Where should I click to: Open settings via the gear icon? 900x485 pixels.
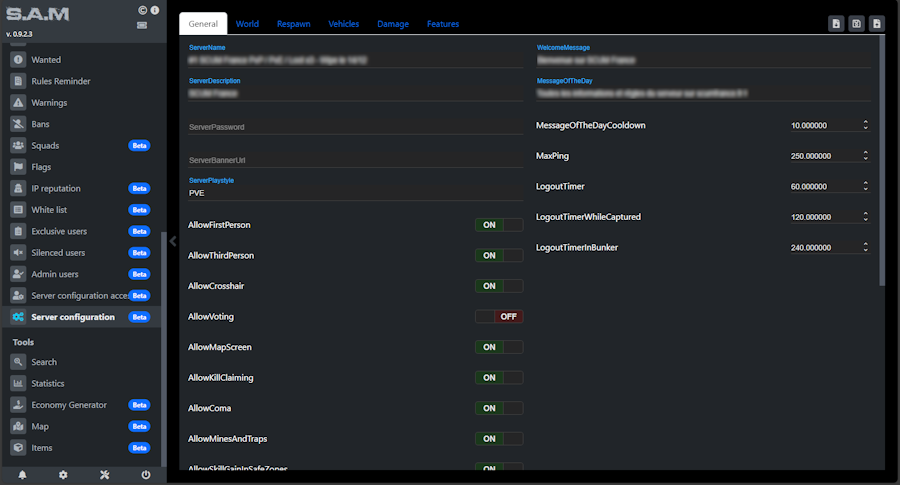pos(63,475)
